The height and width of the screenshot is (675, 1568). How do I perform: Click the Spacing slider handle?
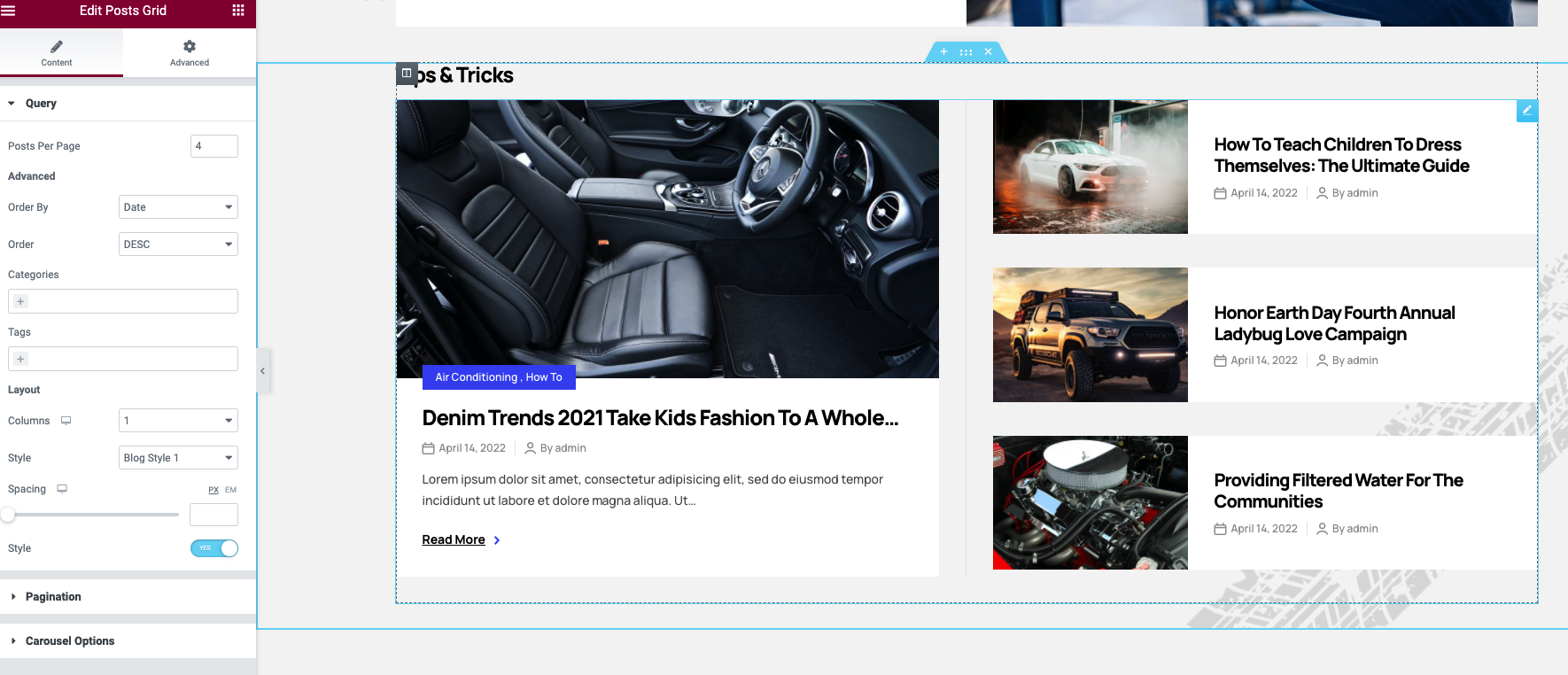click(x=8, y=515)
